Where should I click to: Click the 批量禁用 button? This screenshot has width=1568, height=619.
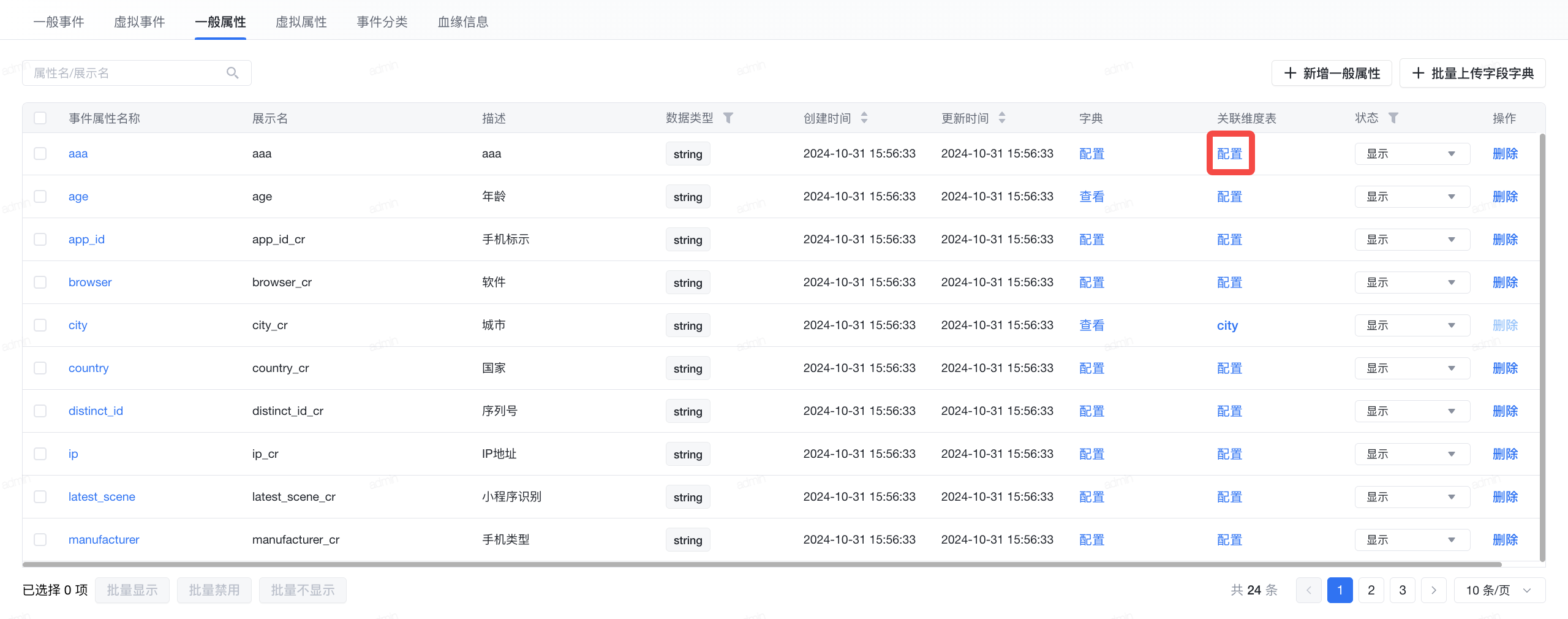tap(214, 590)
